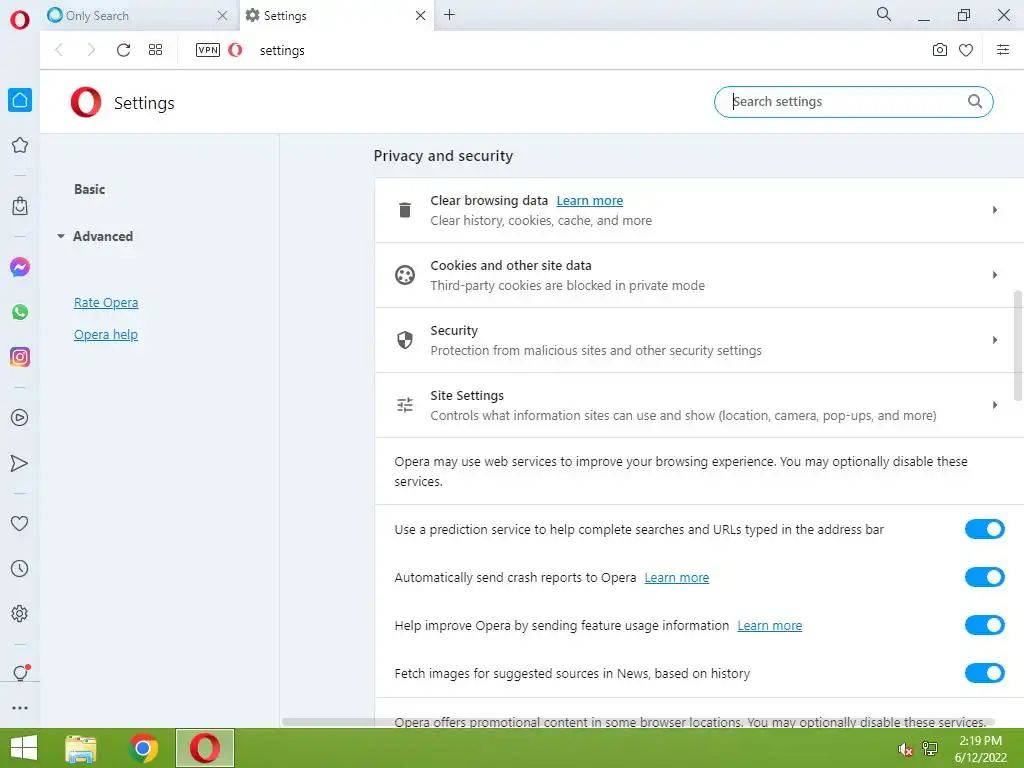Launch Messenger from the sidebar
1024x768 pixels.
click(20, 266)
